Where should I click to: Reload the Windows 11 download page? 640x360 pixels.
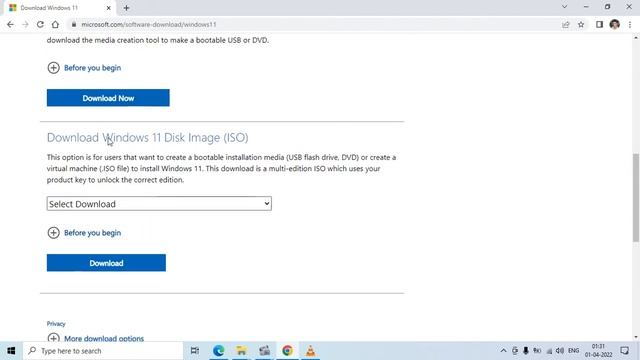click(40, 24)
